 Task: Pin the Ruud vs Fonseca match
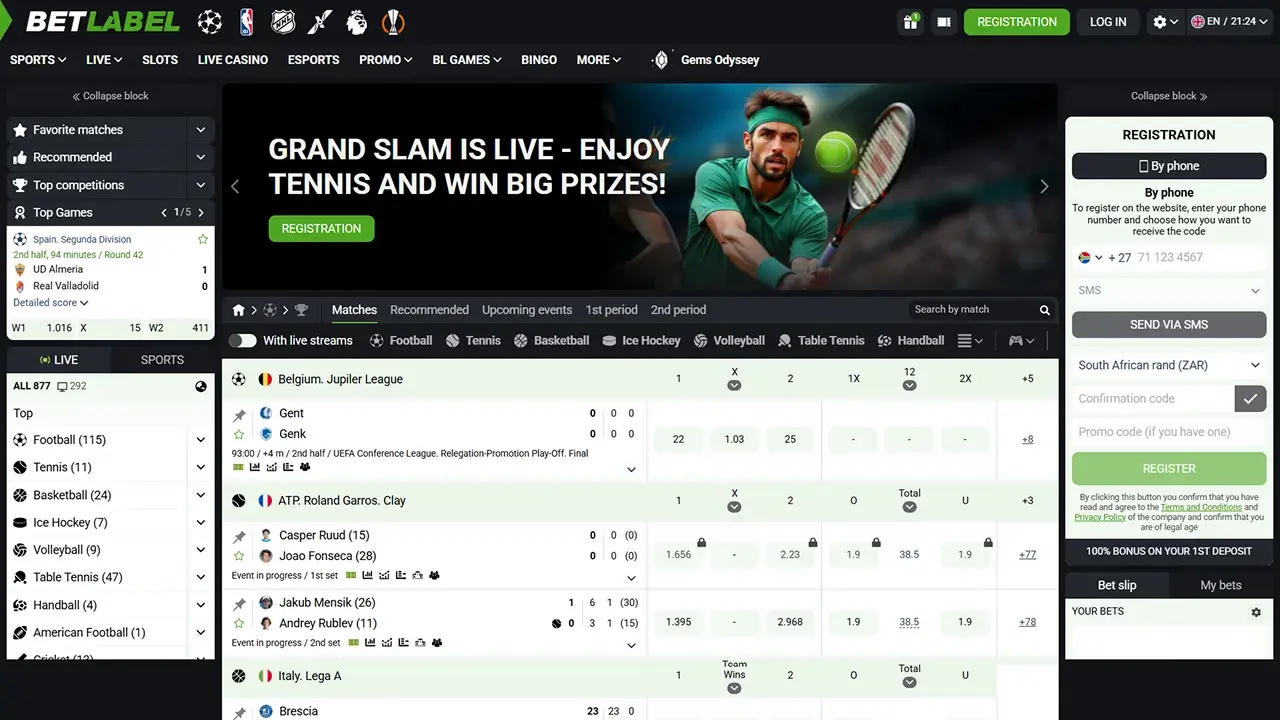tap(239, 537)
